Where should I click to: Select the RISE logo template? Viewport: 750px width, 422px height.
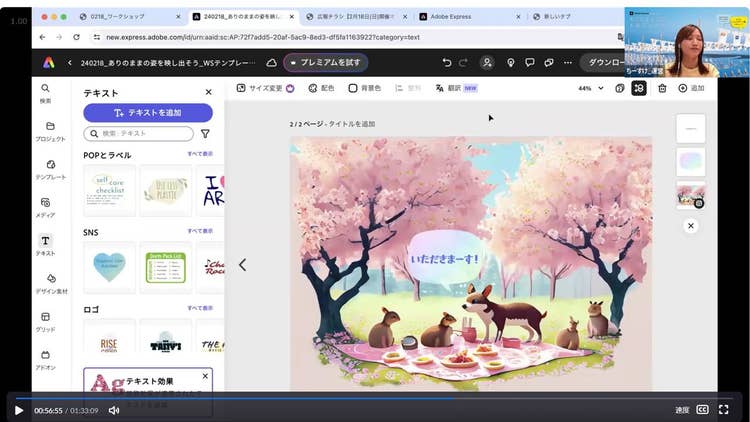pos(110,336)
